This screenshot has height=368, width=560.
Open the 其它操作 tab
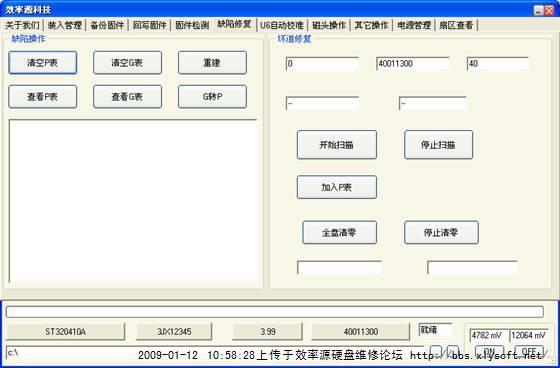coord(371,25)
